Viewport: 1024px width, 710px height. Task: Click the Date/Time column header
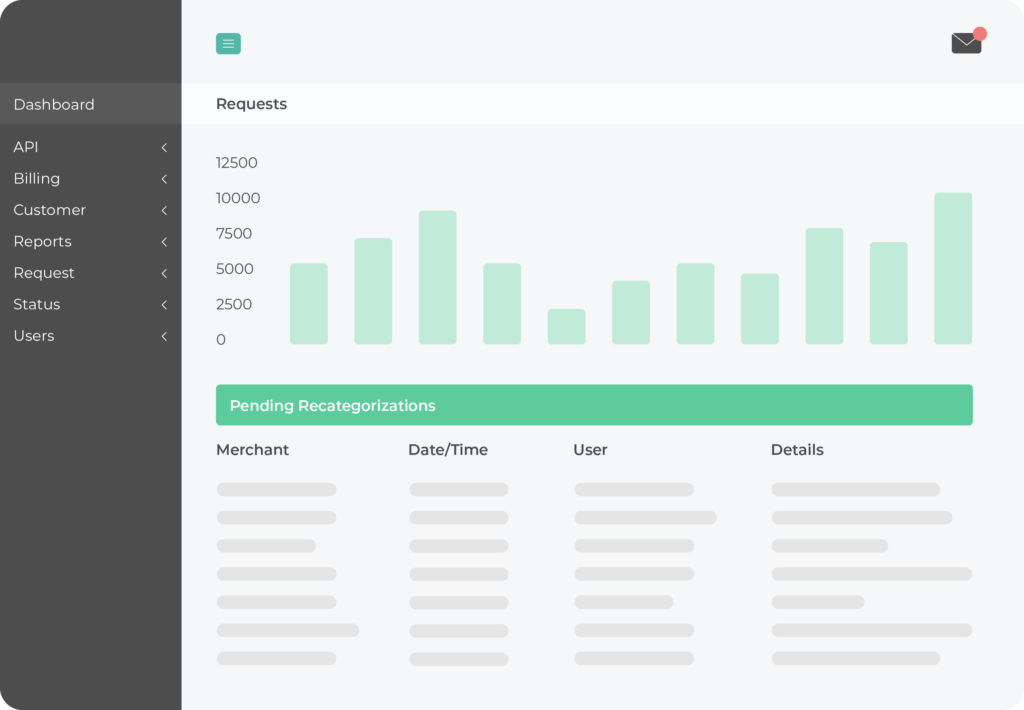tap(448, 449)
